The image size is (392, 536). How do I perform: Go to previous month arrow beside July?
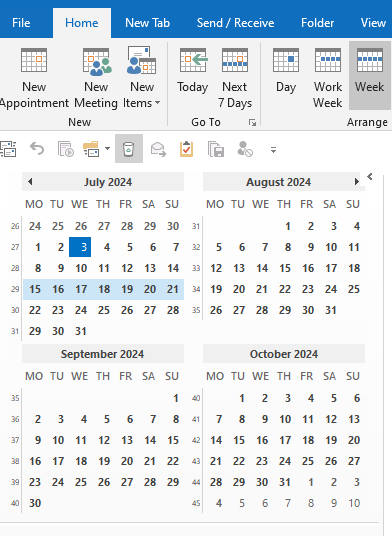[30, 182]
